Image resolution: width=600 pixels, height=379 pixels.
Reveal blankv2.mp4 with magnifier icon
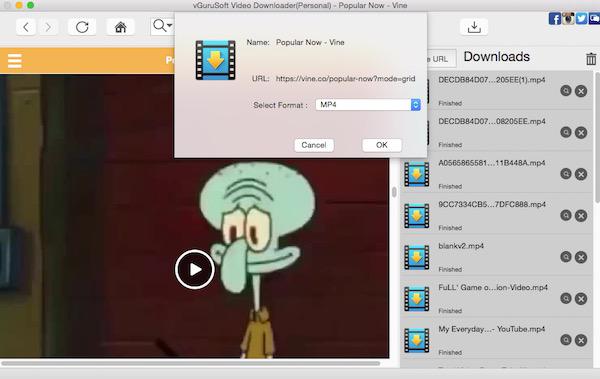566,257
